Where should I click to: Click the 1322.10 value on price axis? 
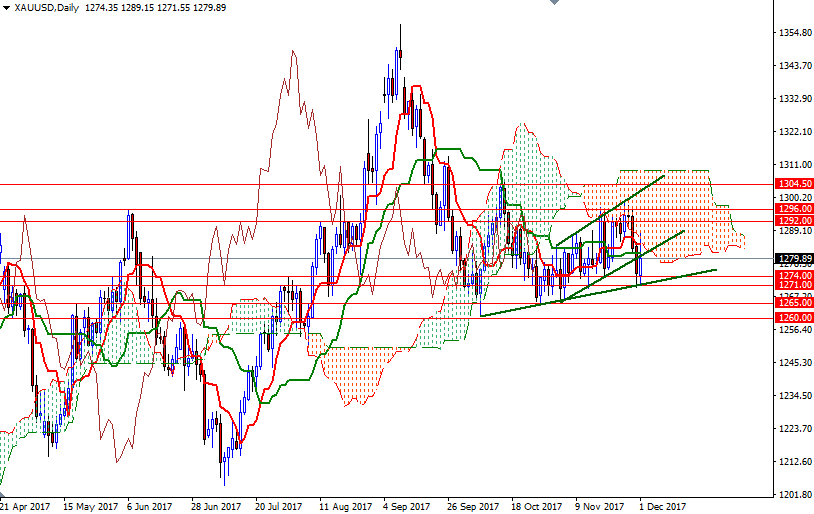coord(793,132)
